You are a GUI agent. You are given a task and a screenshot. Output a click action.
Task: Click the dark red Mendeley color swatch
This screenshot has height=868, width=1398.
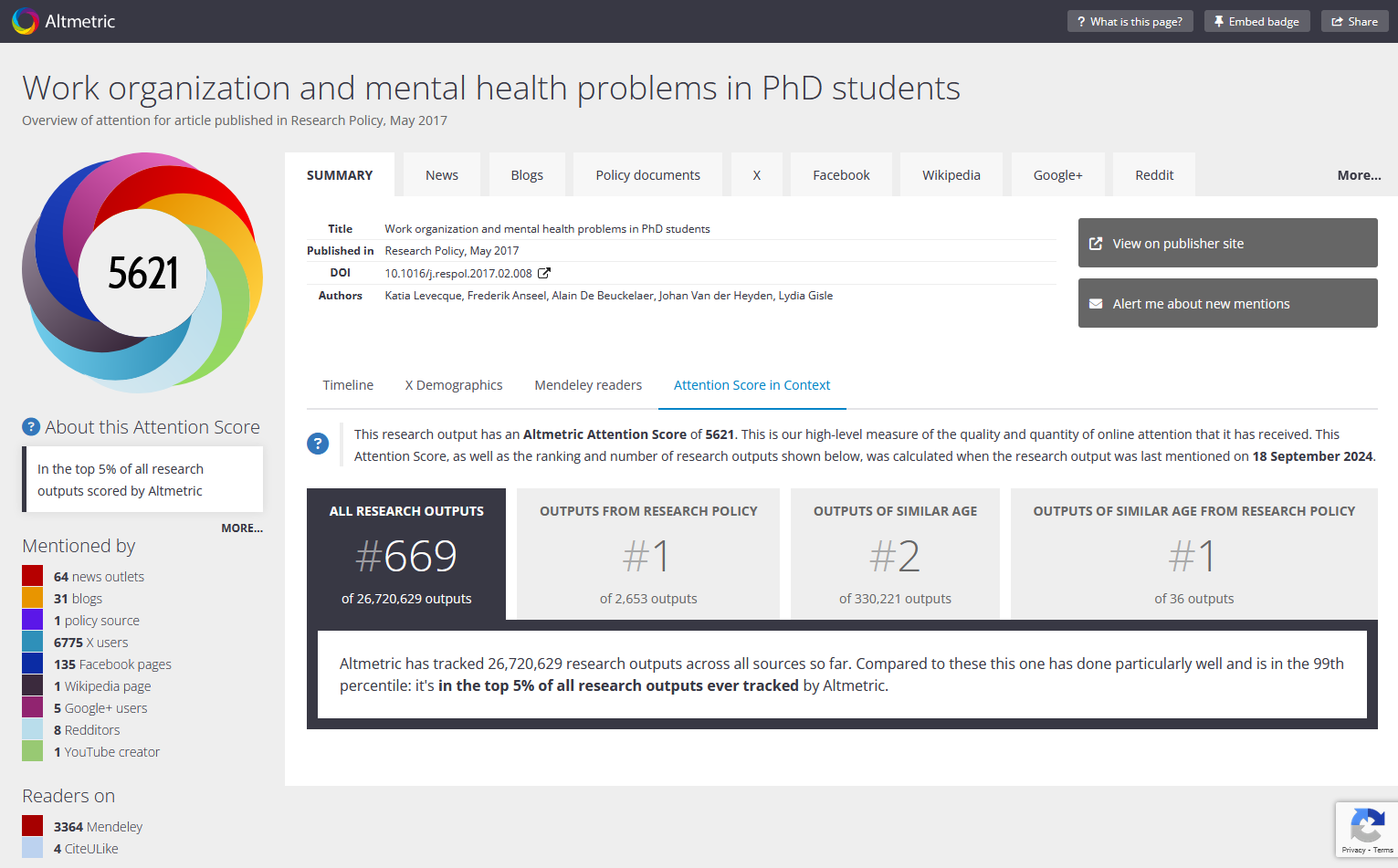tap(33, 826)
